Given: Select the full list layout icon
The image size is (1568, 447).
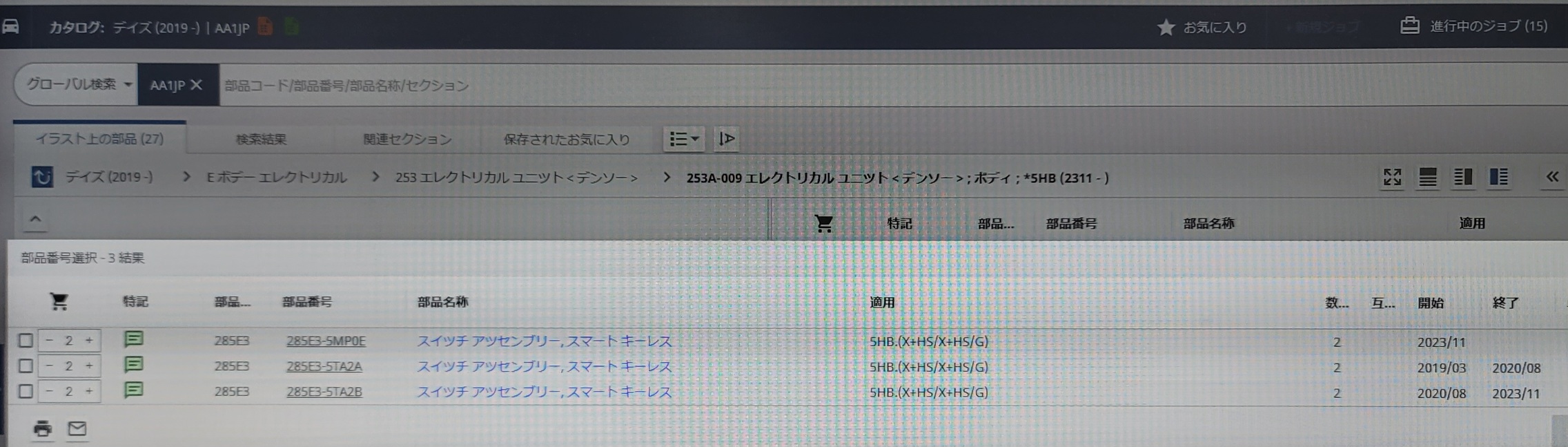Looking at the screenshot, I should tap(1427, 178).
